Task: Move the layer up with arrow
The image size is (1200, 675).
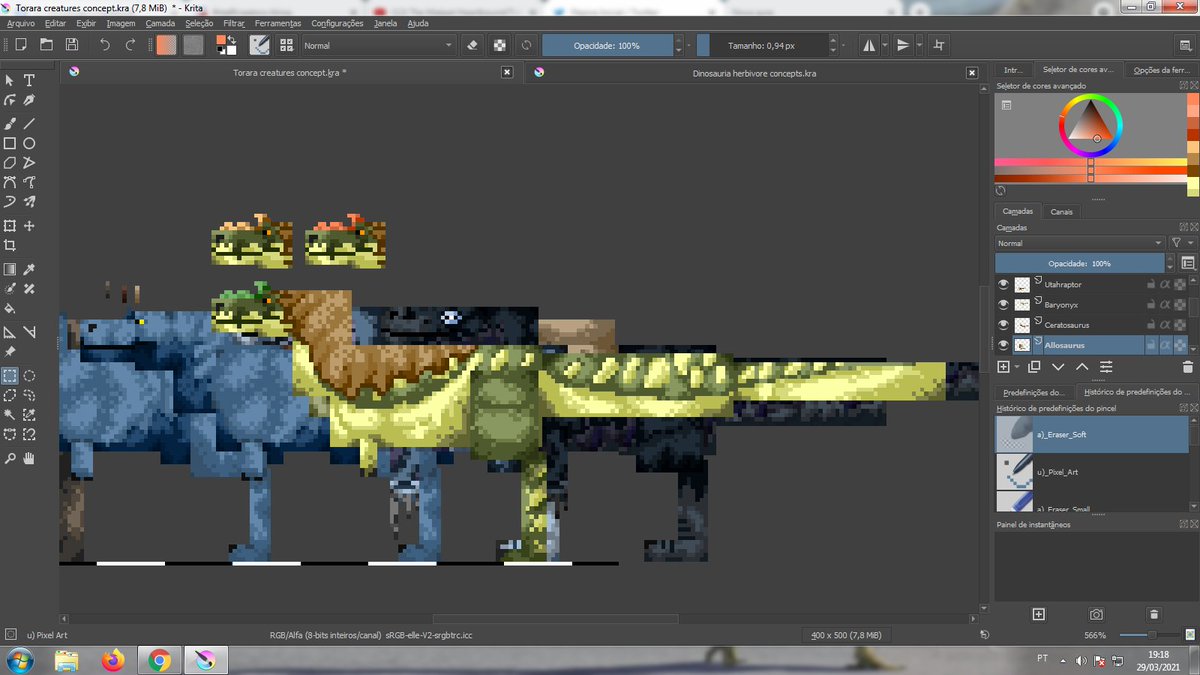Action: [1082, 367]
